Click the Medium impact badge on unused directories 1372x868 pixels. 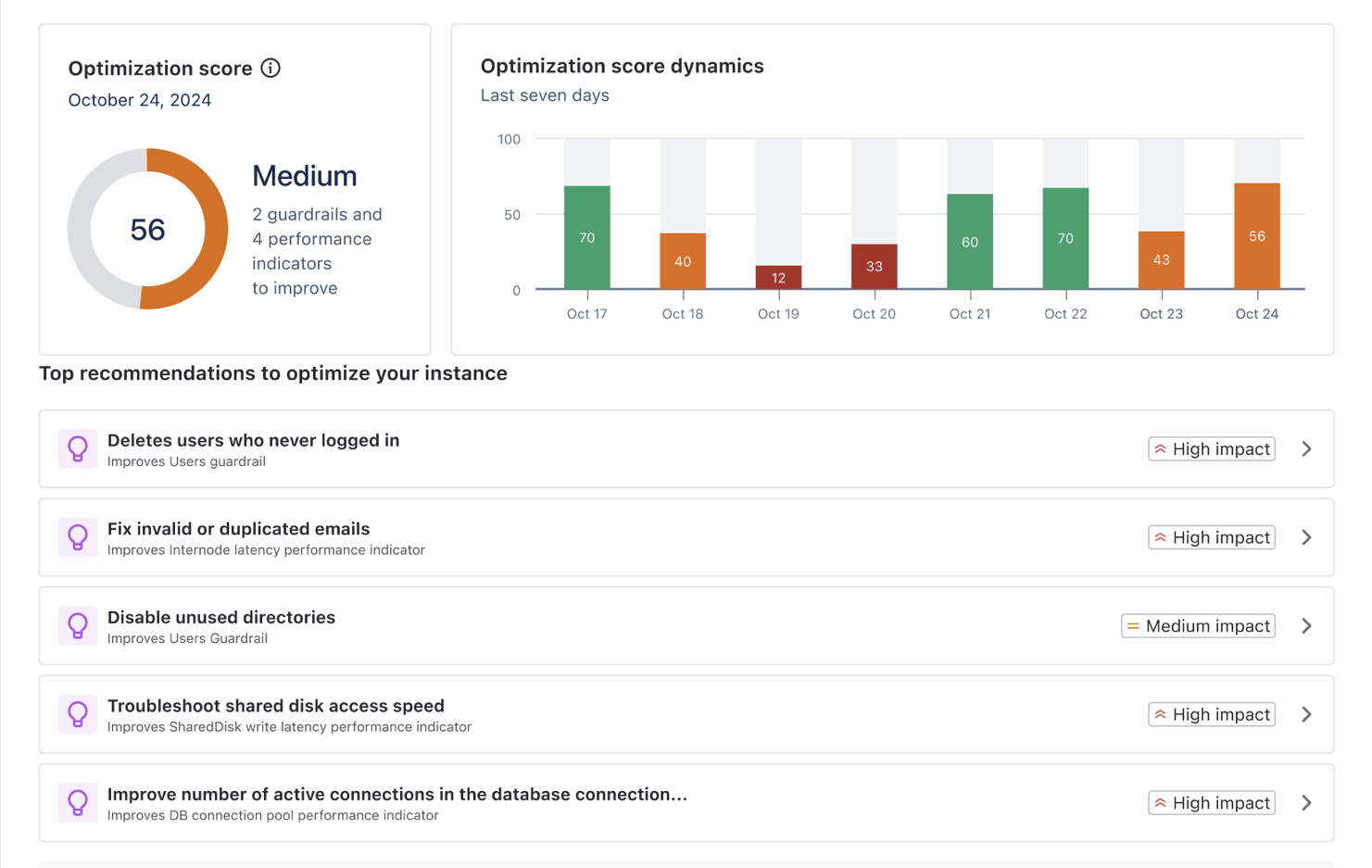(x=1198, y=625)
